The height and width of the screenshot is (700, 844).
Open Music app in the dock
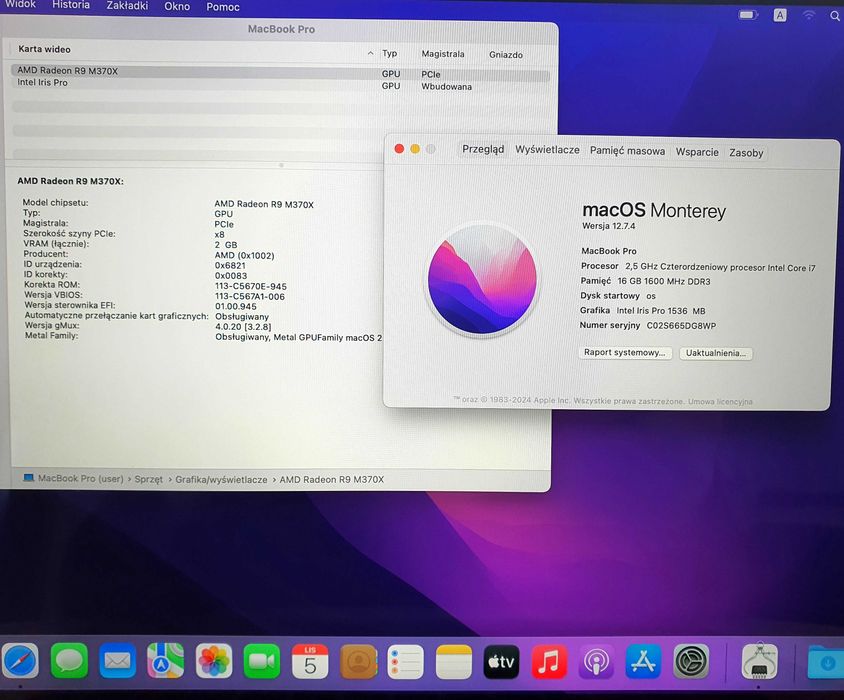pos(549,662)
